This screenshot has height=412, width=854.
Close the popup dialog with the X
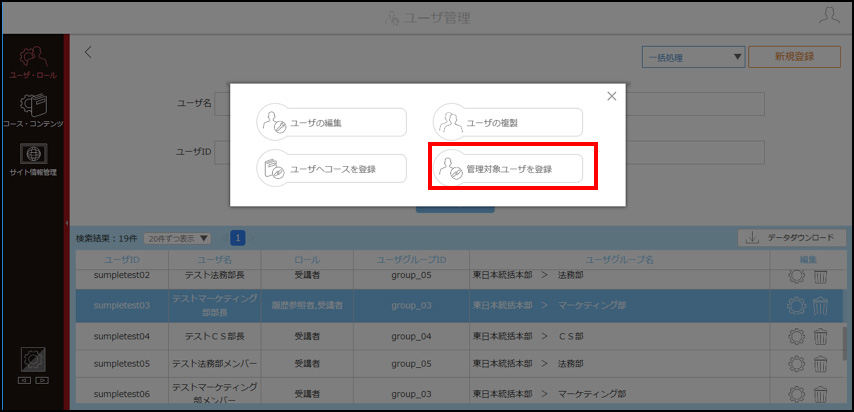(x=612, y=96)
